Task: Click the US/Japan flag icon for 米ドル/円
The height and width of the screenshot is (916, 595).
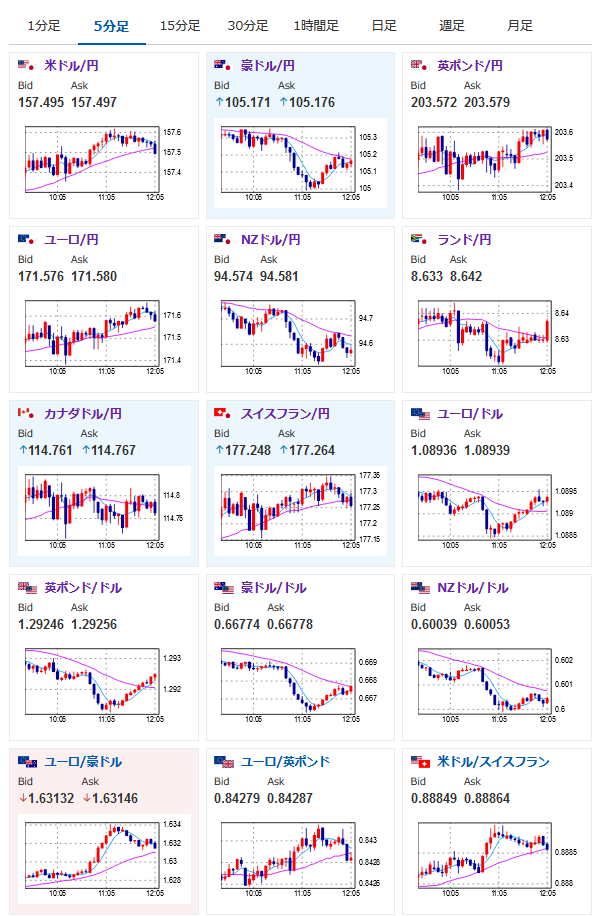Action: 26,65
